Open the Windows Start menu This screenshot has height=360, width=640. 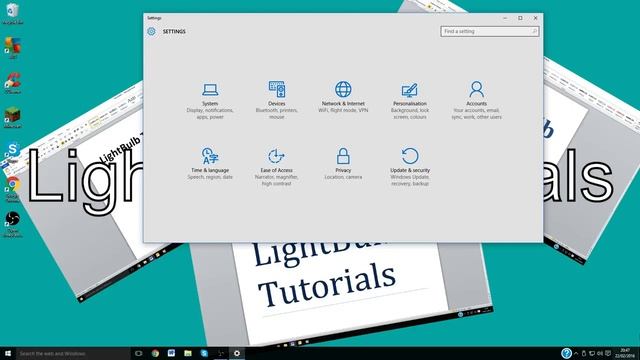[8, 353]
